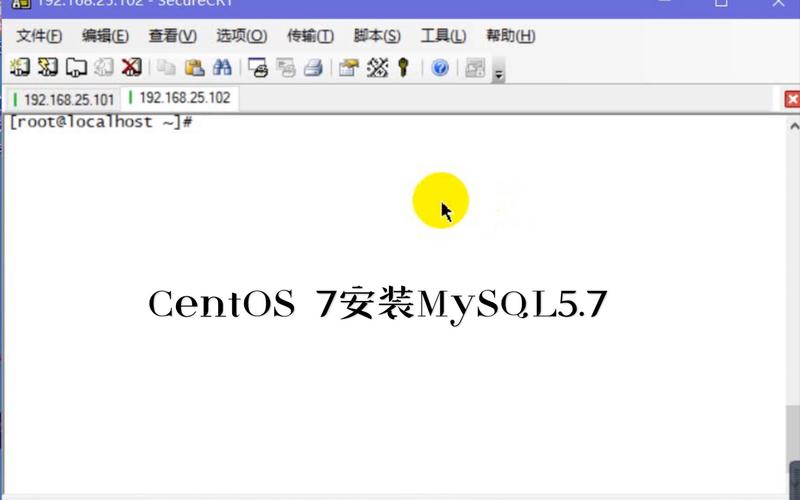Open the 编辑(E) menu

[x=105, y=36]
